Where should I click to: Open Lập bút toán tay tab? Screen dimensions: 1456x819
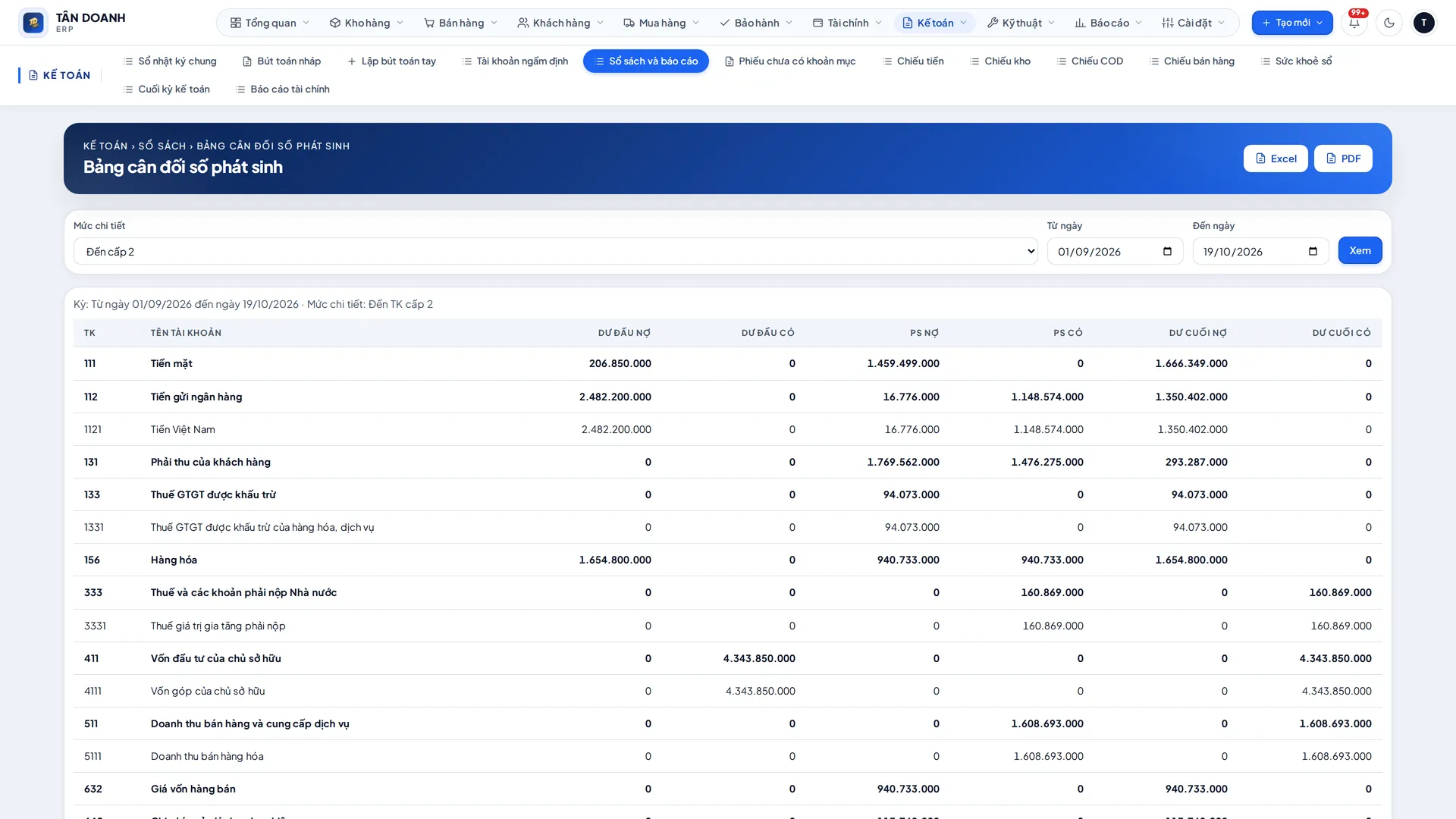point(391,61)
